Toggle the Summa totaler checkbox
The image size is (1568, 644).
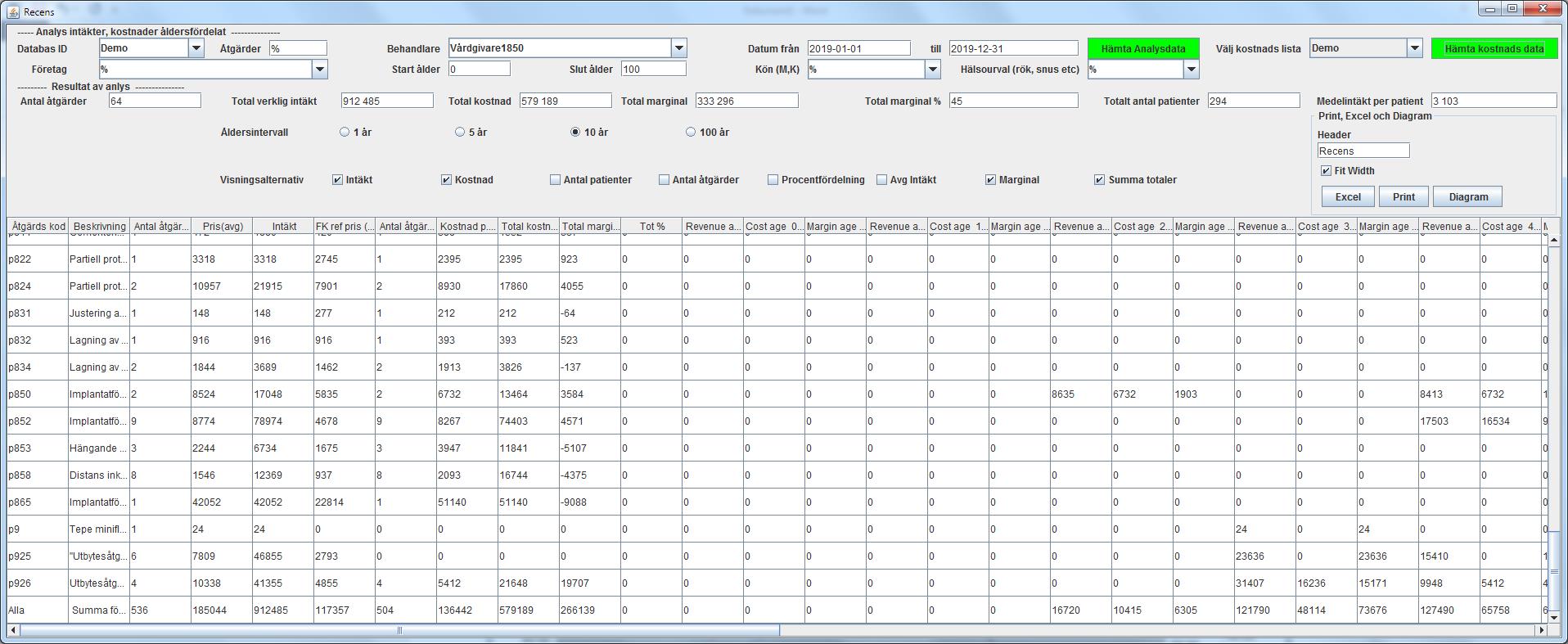pyautogui.click(x=1099, y=179)
